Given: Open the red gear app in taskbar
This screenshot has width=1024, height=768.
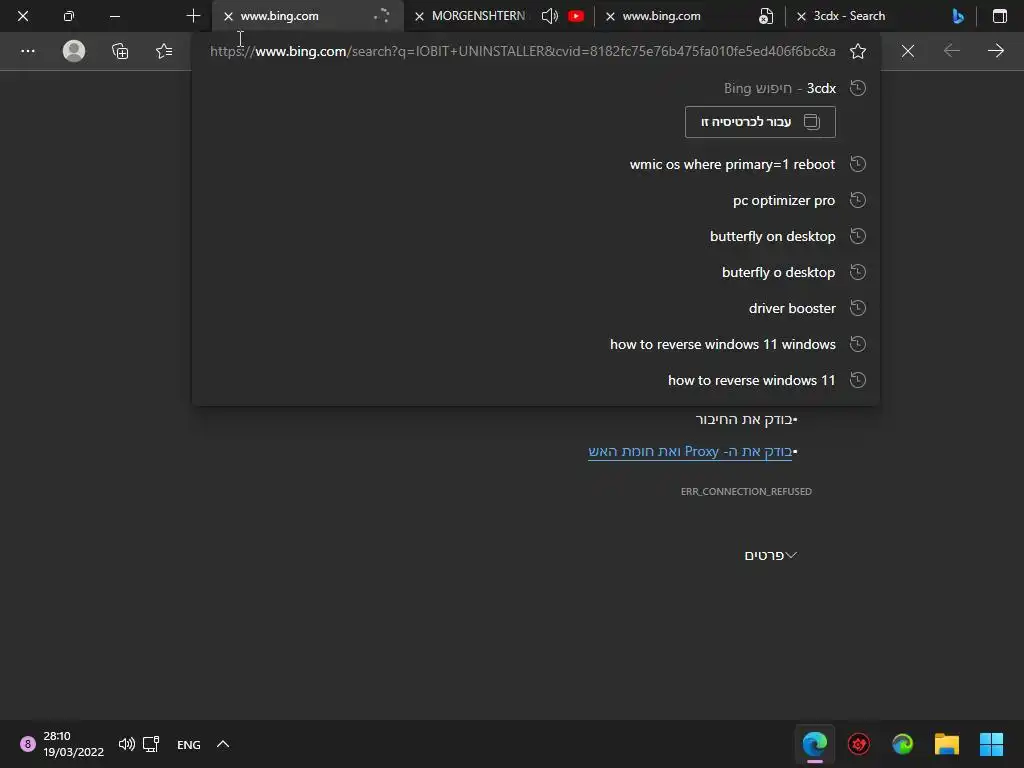Looking at the screenshot, I should 859,744.
